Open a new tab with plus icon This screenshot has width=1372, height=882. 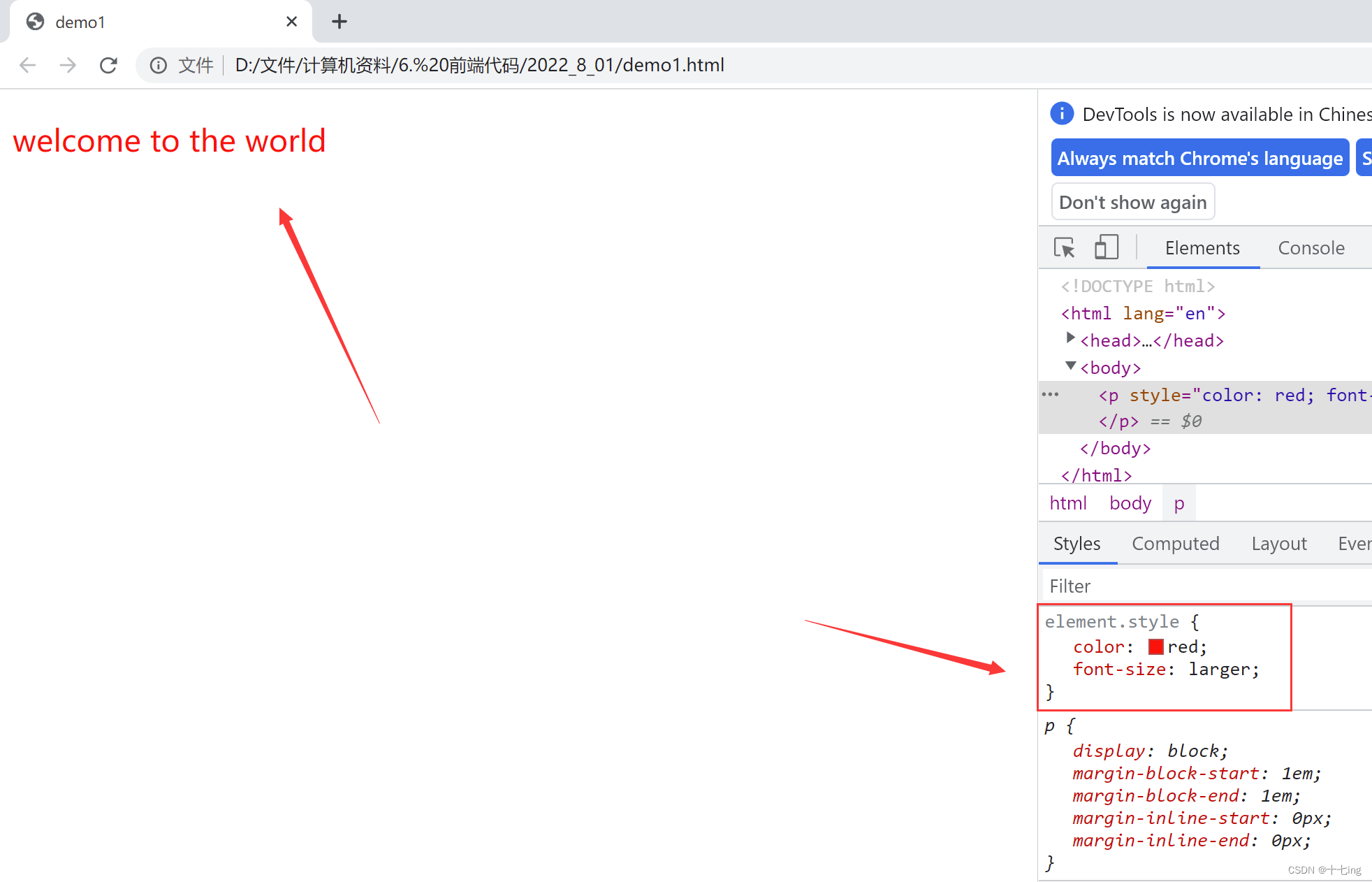[x=340, y=22]
